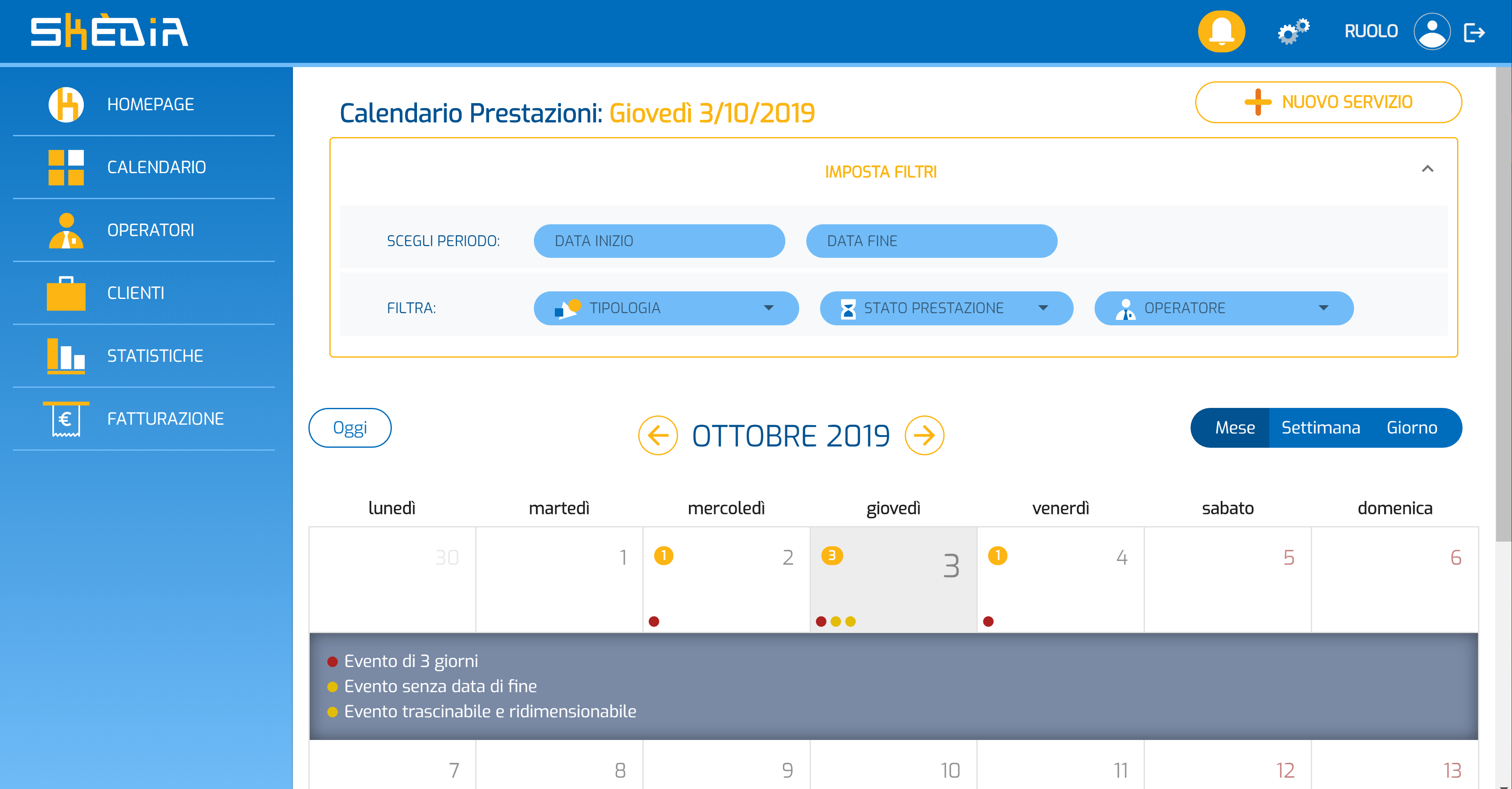Open the Statistiche bar chart icon
The height and width of the screenshot is (789, 1512).
66,356
